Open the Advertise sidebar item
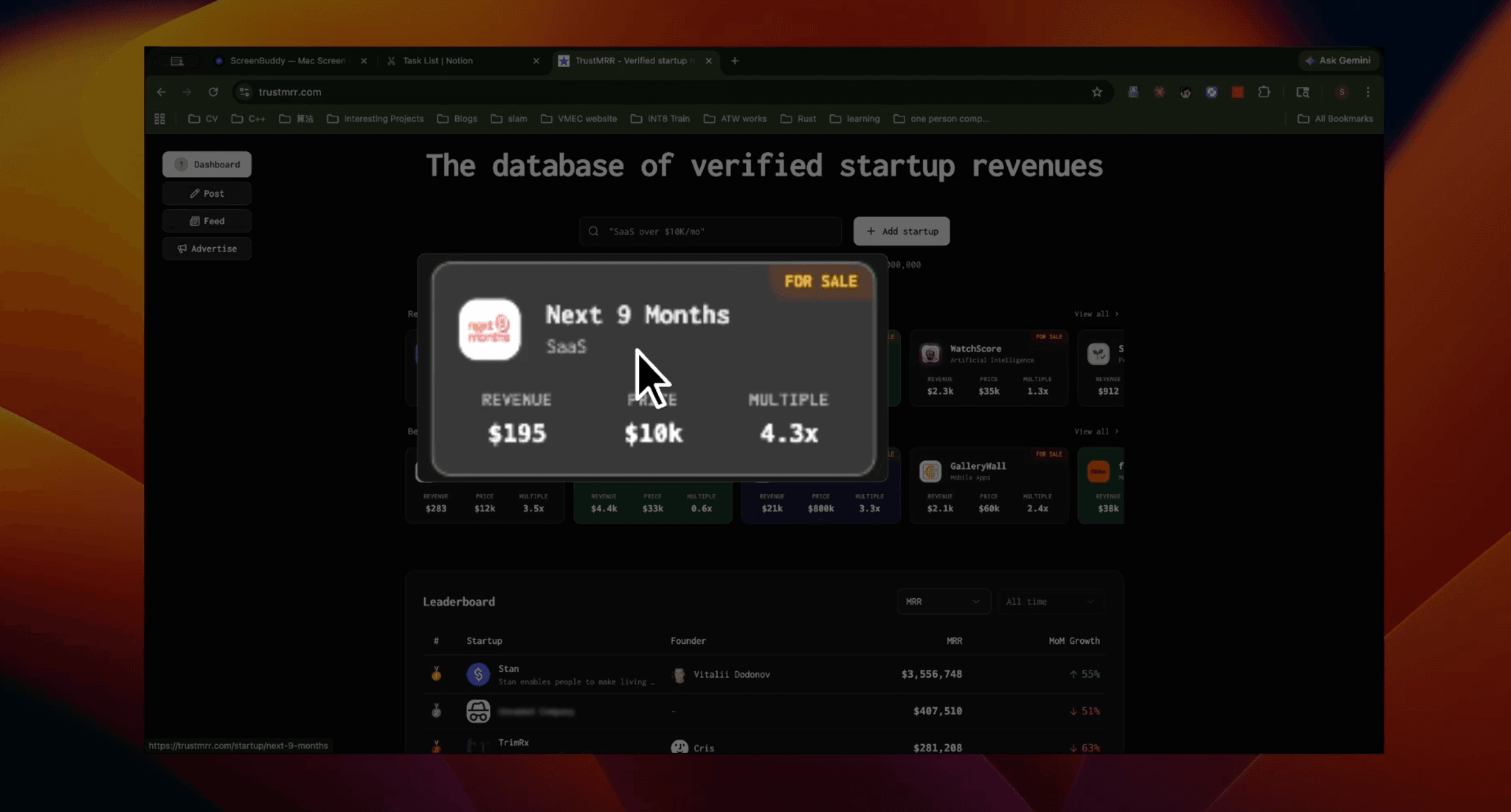1511x812 pixels. coord(207,249)
